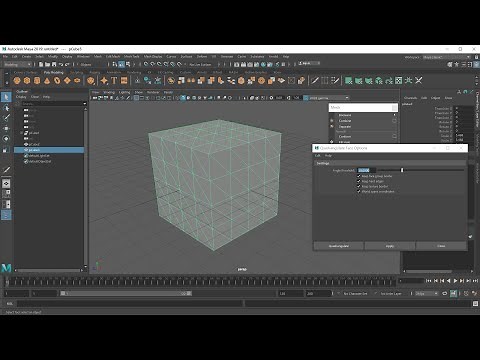Click Separate in the Mesh menu

pyautogui.click(x=345, y=127)
